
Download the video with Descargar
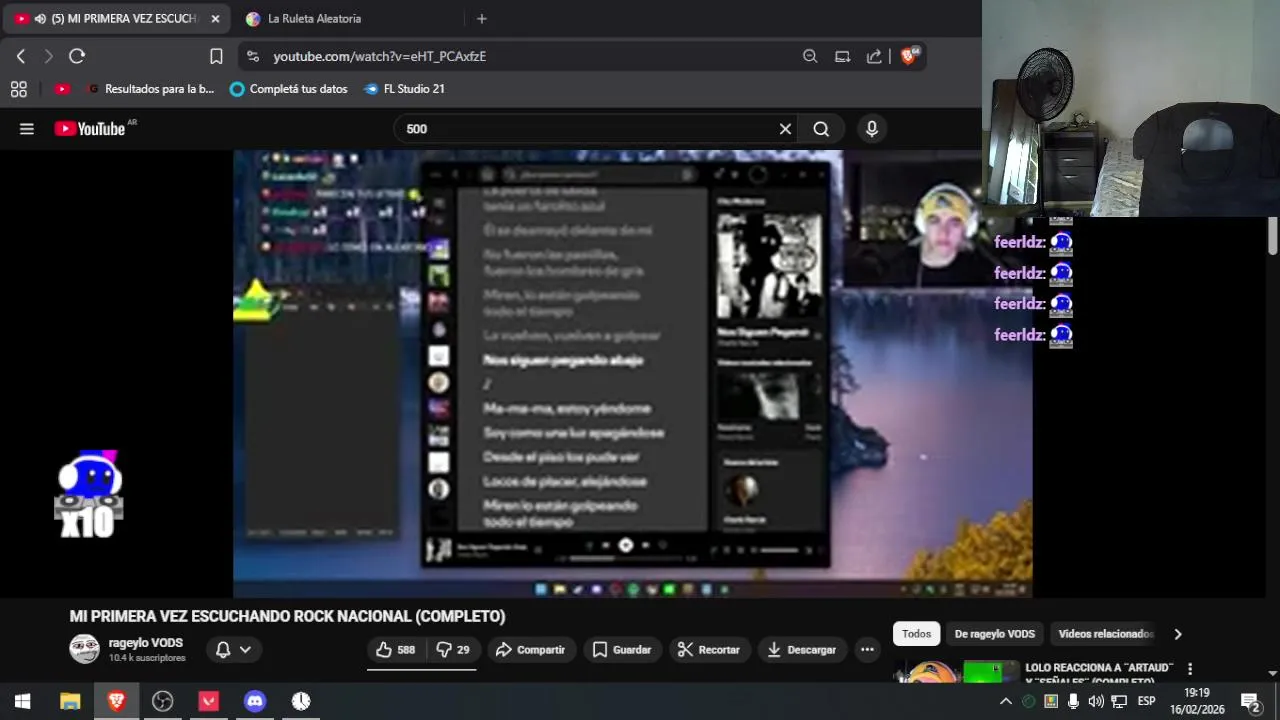click(x=802, y=650)
